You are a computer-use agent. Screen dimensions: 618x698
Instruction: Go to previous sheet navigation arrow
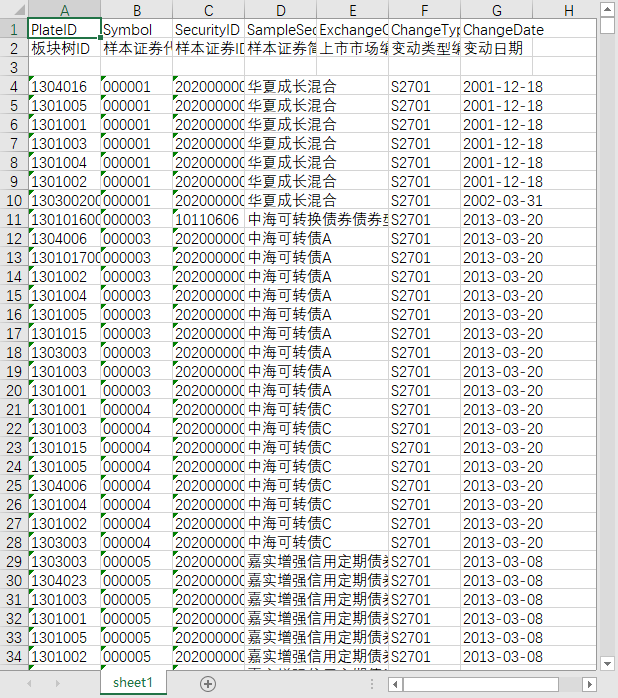click(29, 683)
